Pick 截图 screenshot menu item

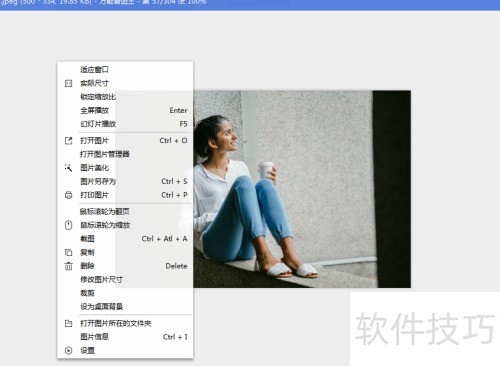click(125, 239)
